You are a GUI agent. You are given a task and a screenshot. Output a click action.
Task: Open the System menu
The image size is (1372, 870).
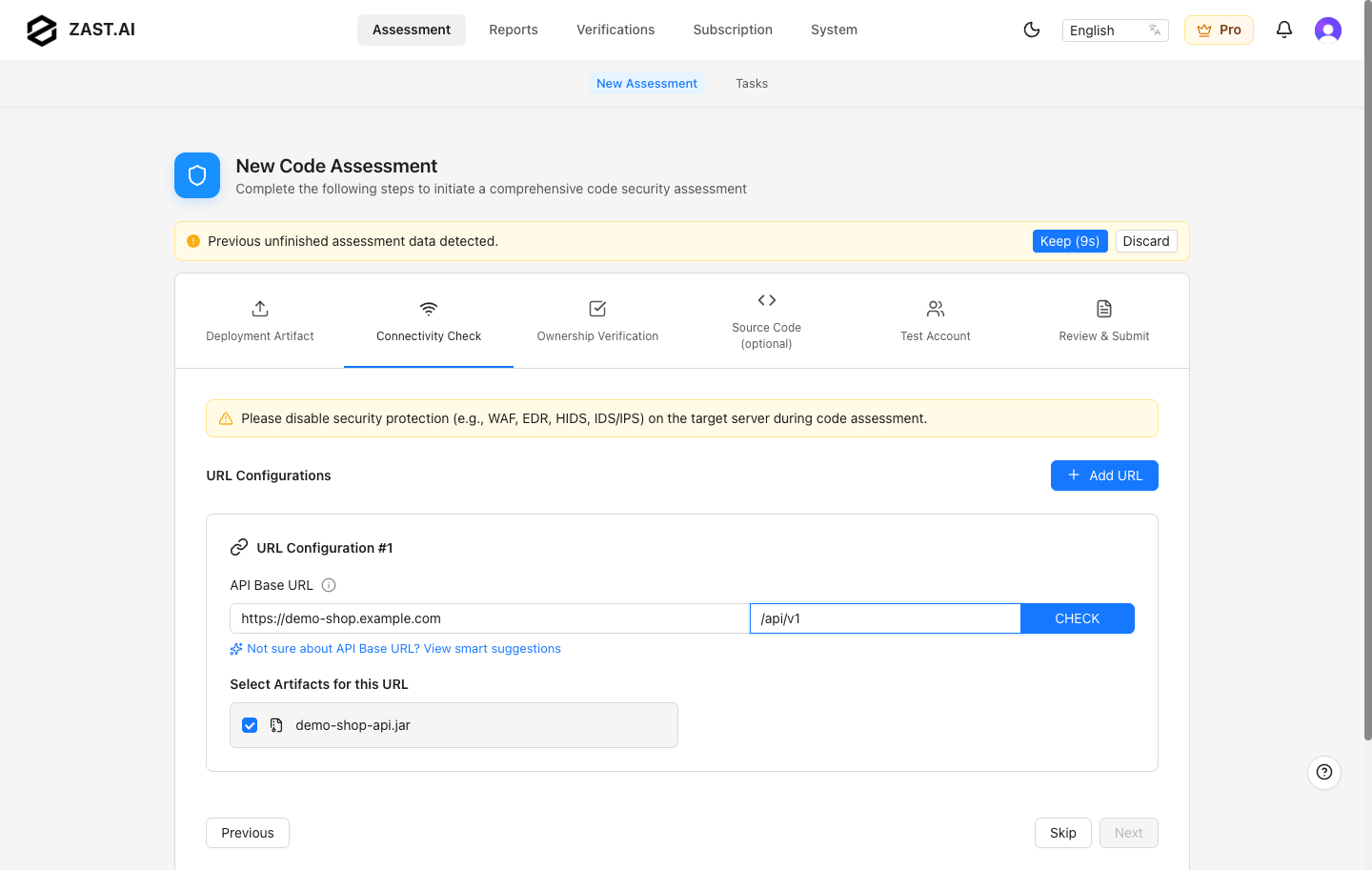pos(834,30)
